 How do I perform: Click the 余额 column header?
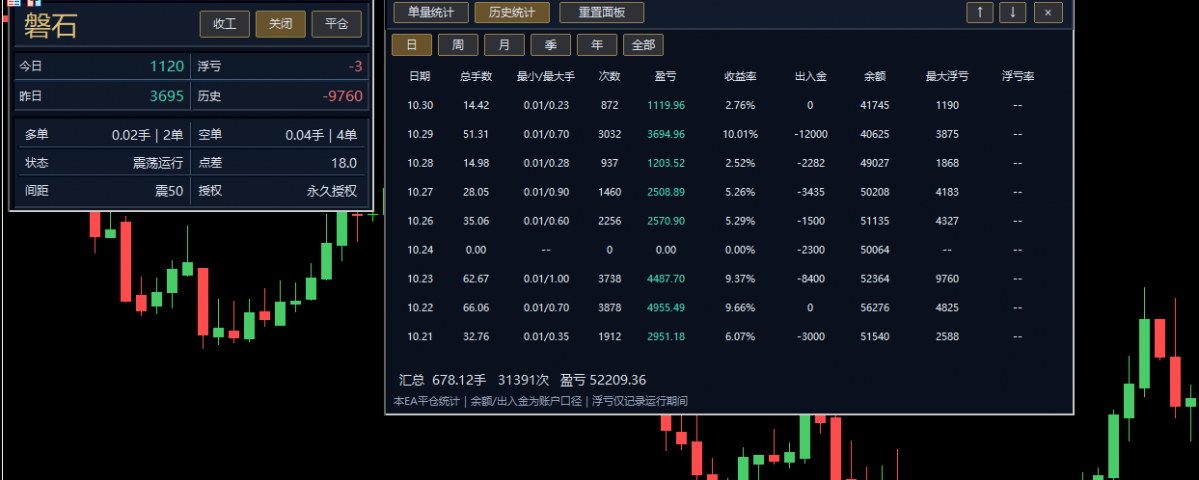click(876, 76)
